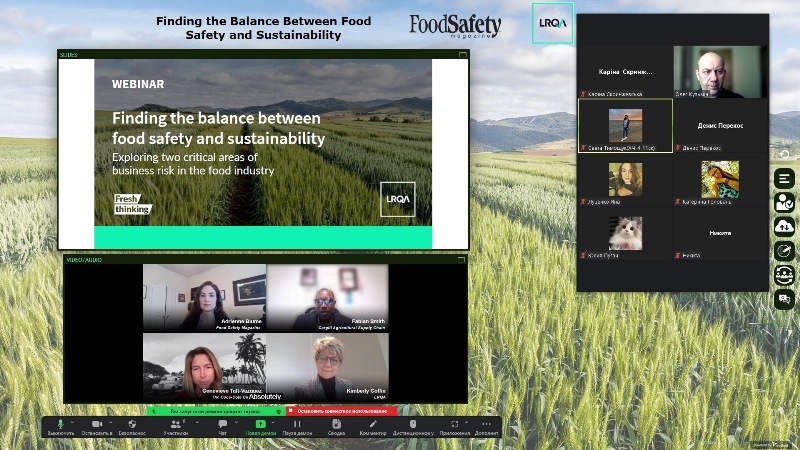Click the group of people side icon
Screen dimensions: 800x450
coord(784,275)
